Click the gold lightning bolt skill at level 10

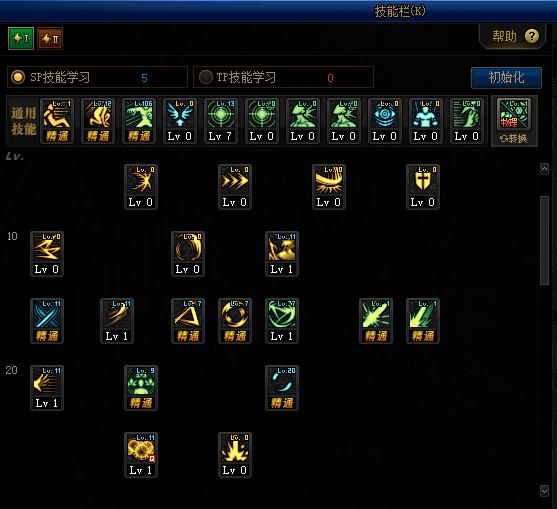47,254
